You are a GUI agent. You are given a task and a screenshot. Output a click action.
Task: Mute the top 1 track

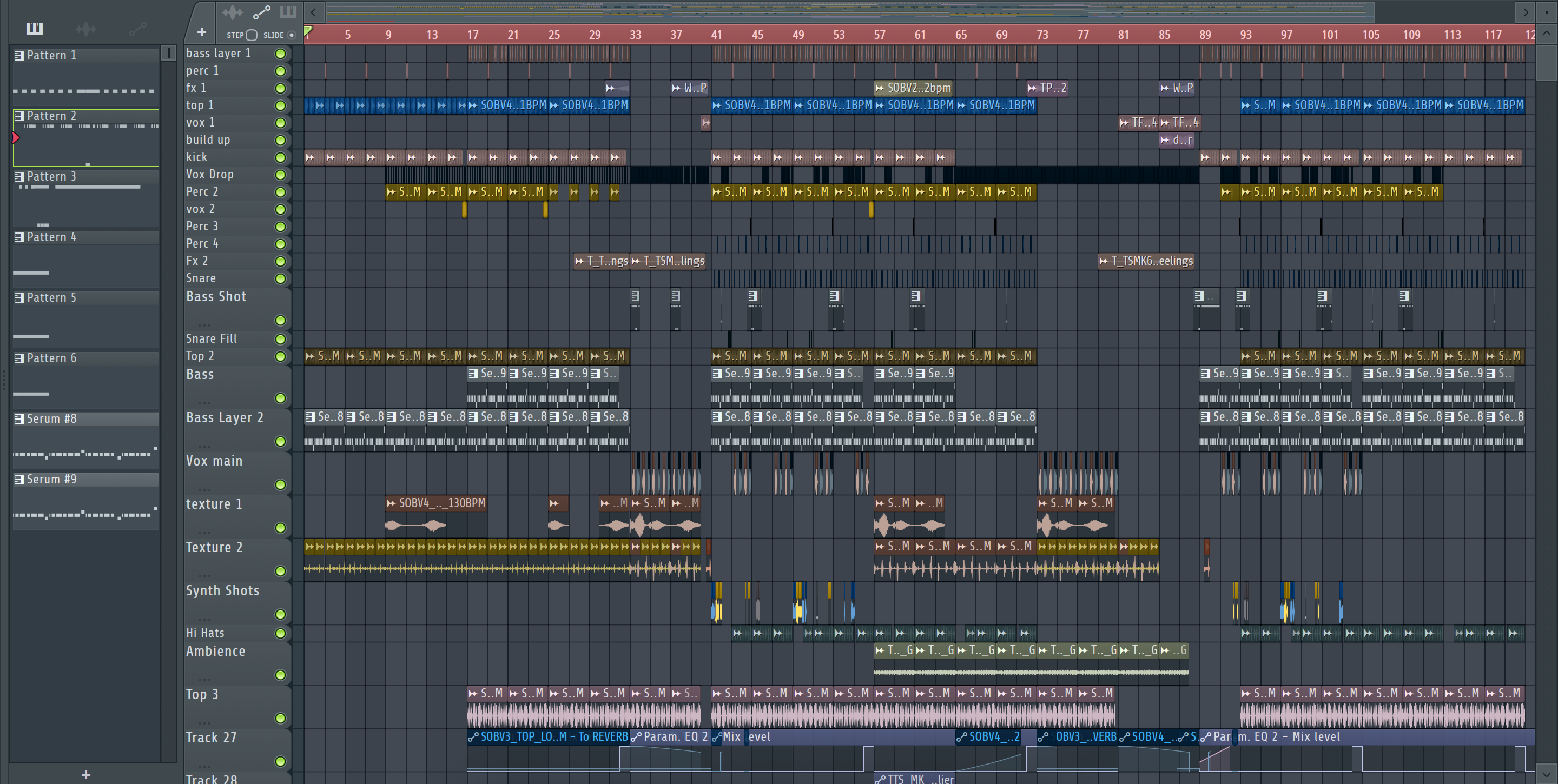click(x=280, y=106)
